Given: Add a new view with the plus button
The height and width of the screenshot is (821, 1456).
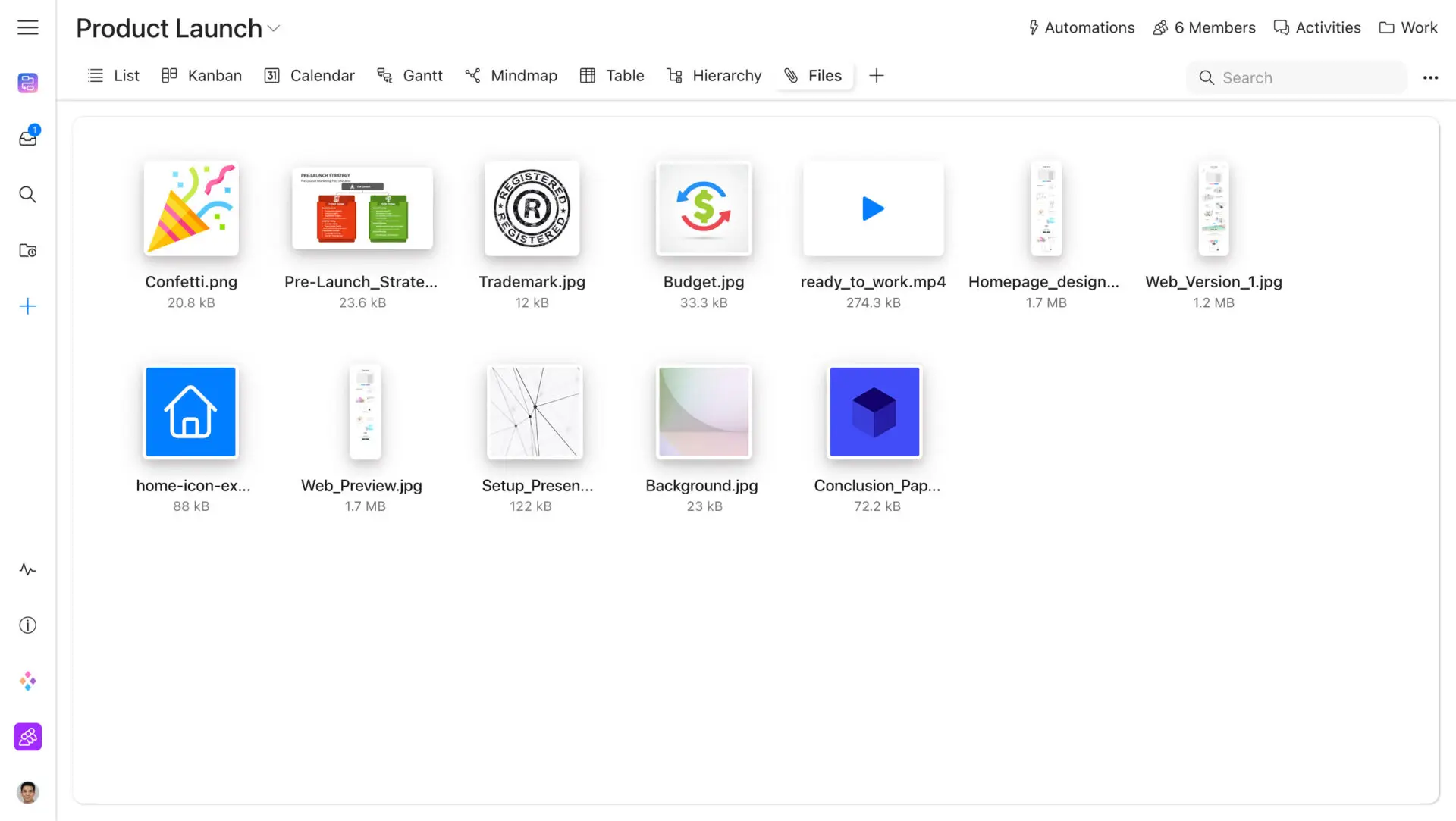Looking at the screenshot, I should 877,75.
